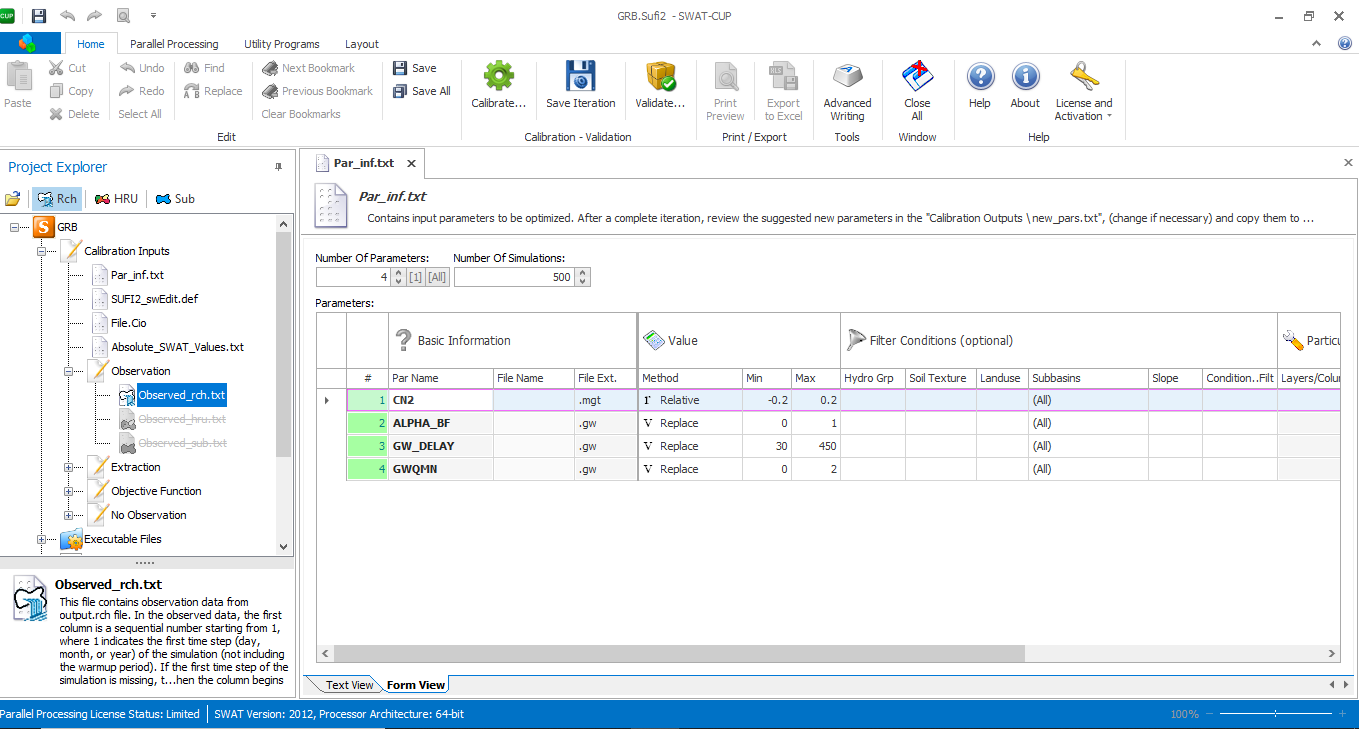Open SUFI2_swEdit.def in the tree
1359x729 pixels.
(155, 299)
